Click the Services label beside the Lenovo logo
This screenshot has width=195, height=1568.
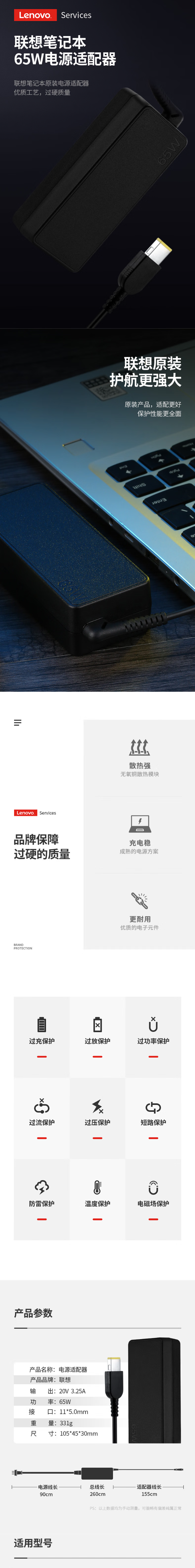pos(76,15)
